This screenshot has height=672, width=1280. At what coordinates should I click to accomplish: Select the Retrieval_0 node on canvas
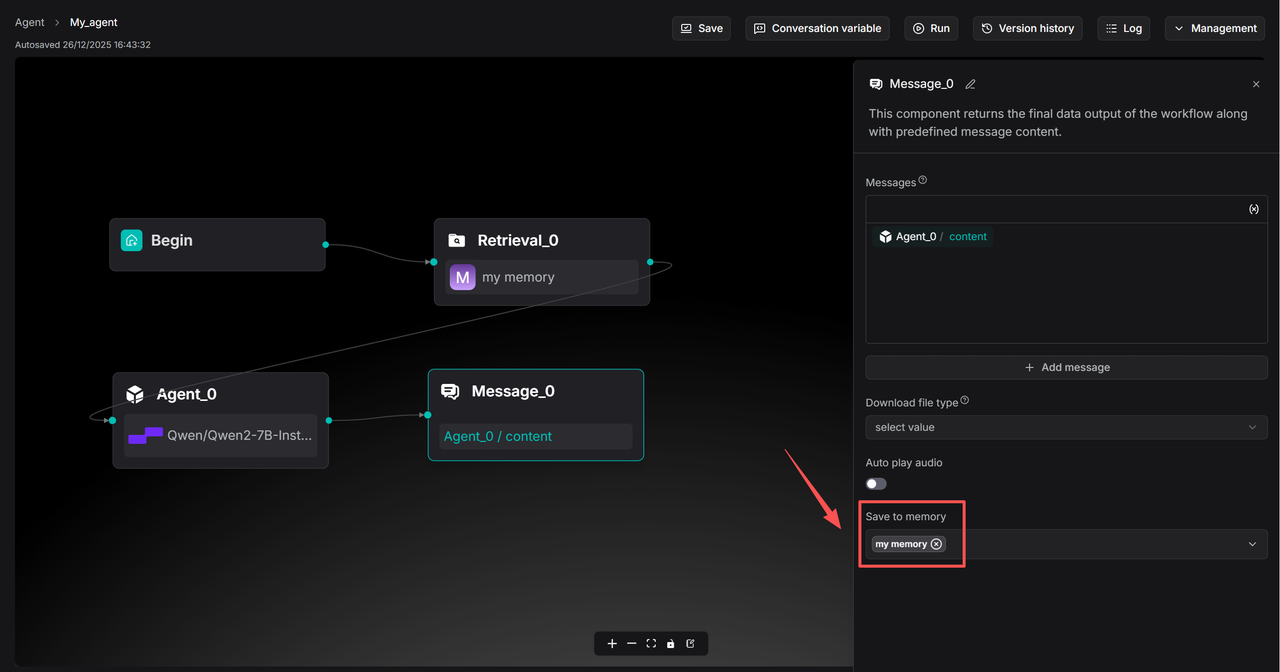541,241
